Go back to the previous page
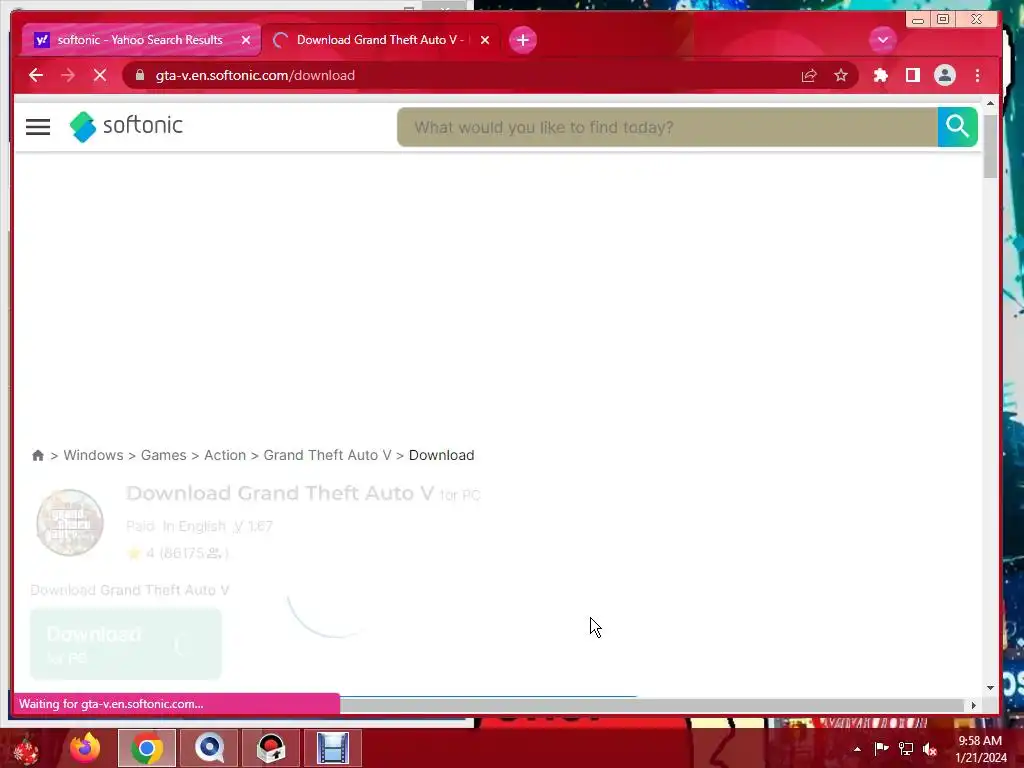The image size is (1024, 768). [36, 75]
